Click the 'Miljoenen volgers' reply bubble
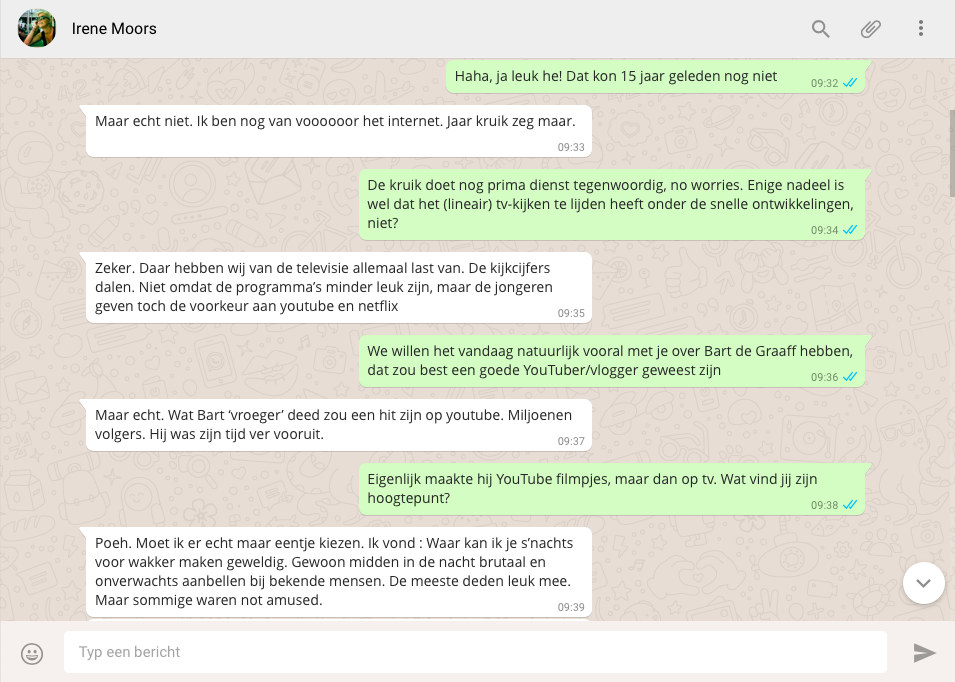The width and height of the screenshot is (955, 682). [x=338, y=425]
